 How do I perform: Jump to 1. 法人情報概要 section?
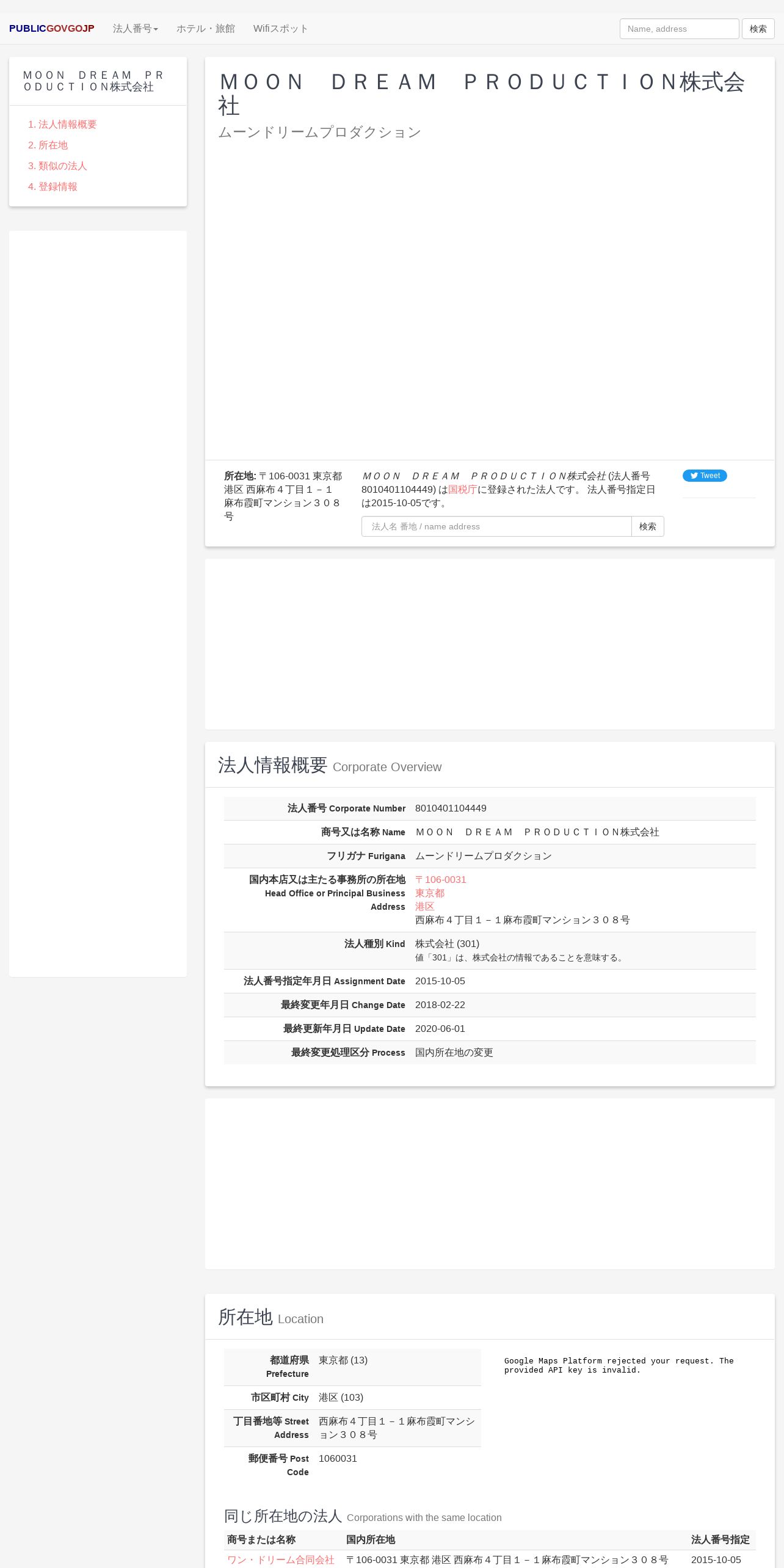click(x=62, y=124)
